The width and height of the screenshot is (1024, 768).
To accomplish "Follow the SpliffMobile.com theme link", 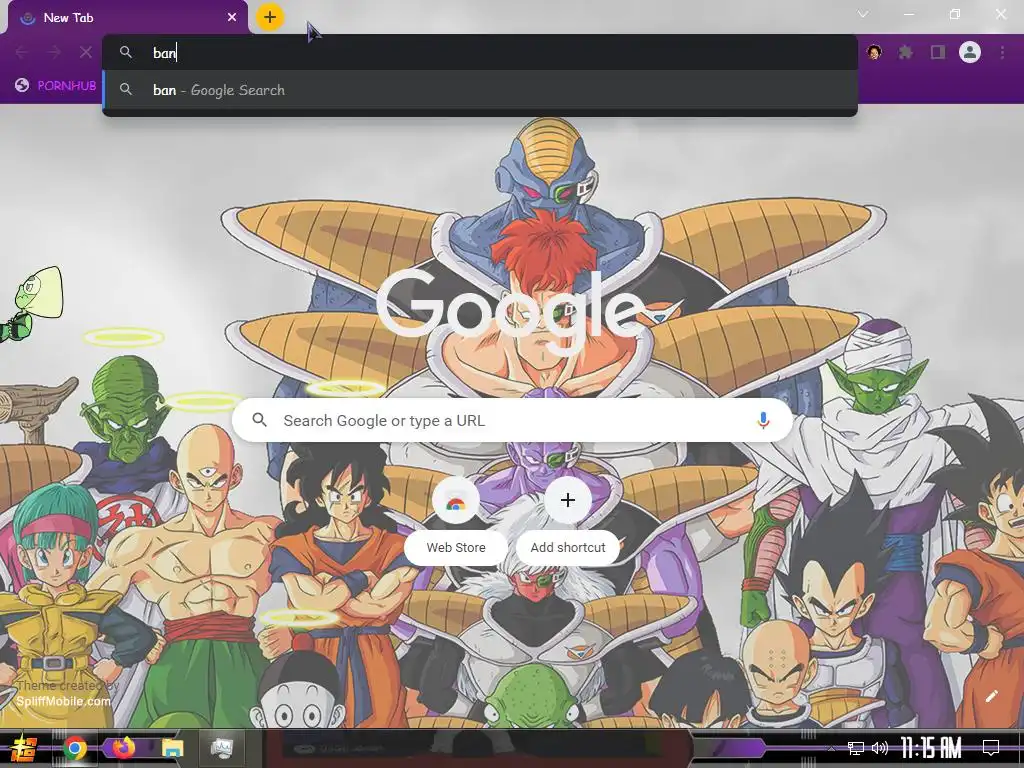I will [x=63, y=701].
